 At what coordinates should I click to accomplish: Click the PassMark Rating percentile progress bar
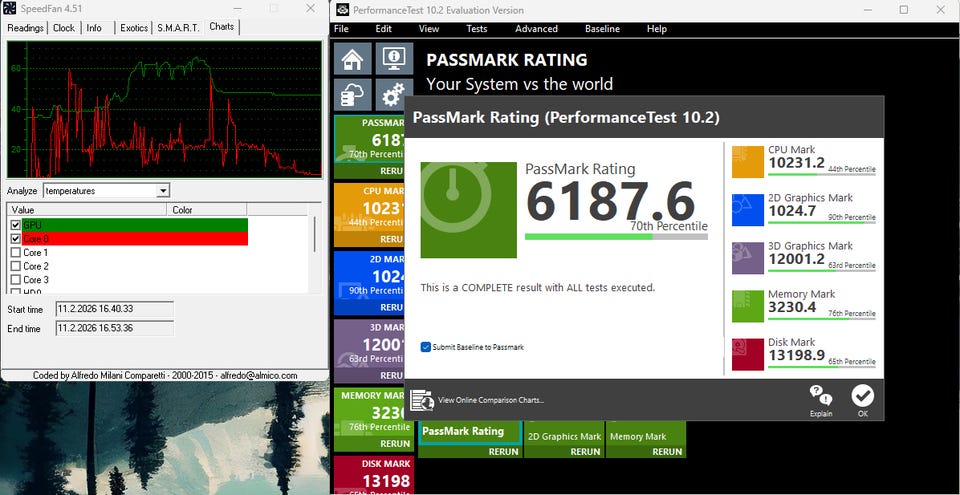click(x=616, y=236)
